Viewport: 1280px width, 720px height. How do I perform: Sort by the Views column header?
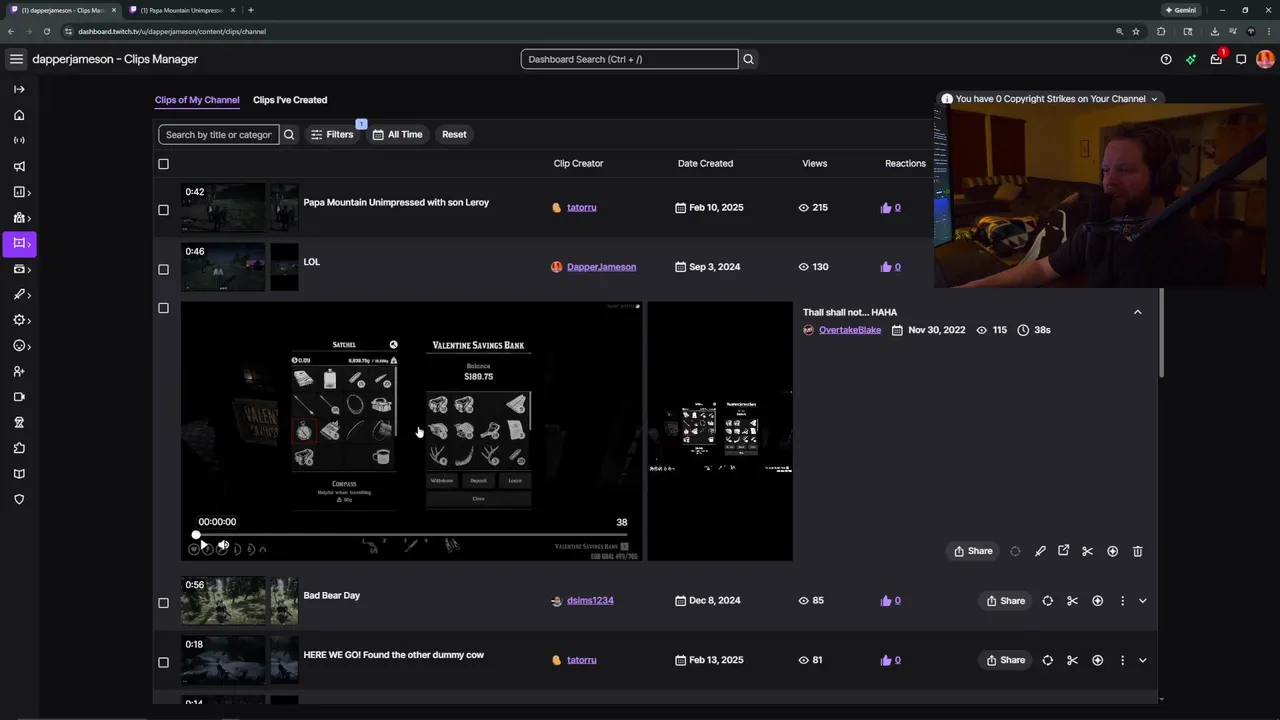(814, 163)
